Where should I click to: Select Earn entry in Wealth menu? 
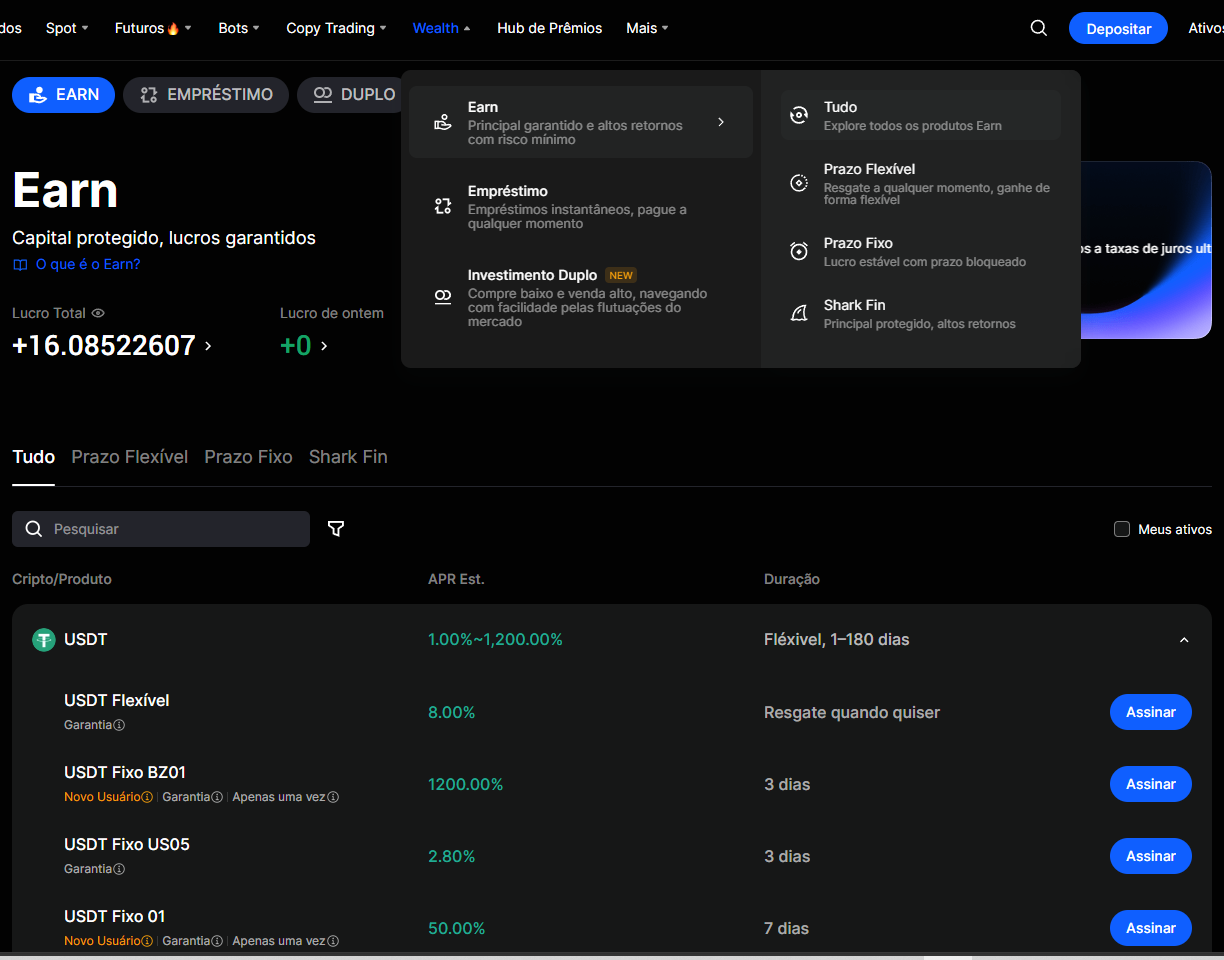coord(581,122)
